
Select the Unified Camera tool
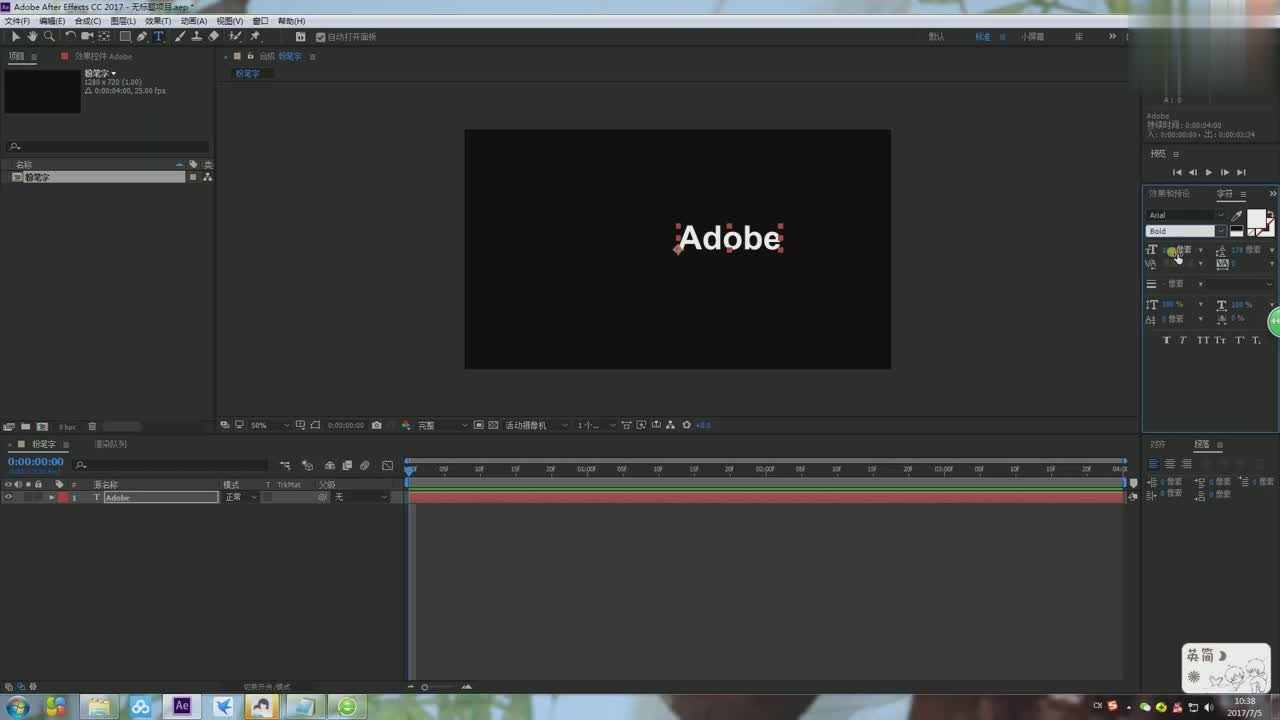pos(87,37)
